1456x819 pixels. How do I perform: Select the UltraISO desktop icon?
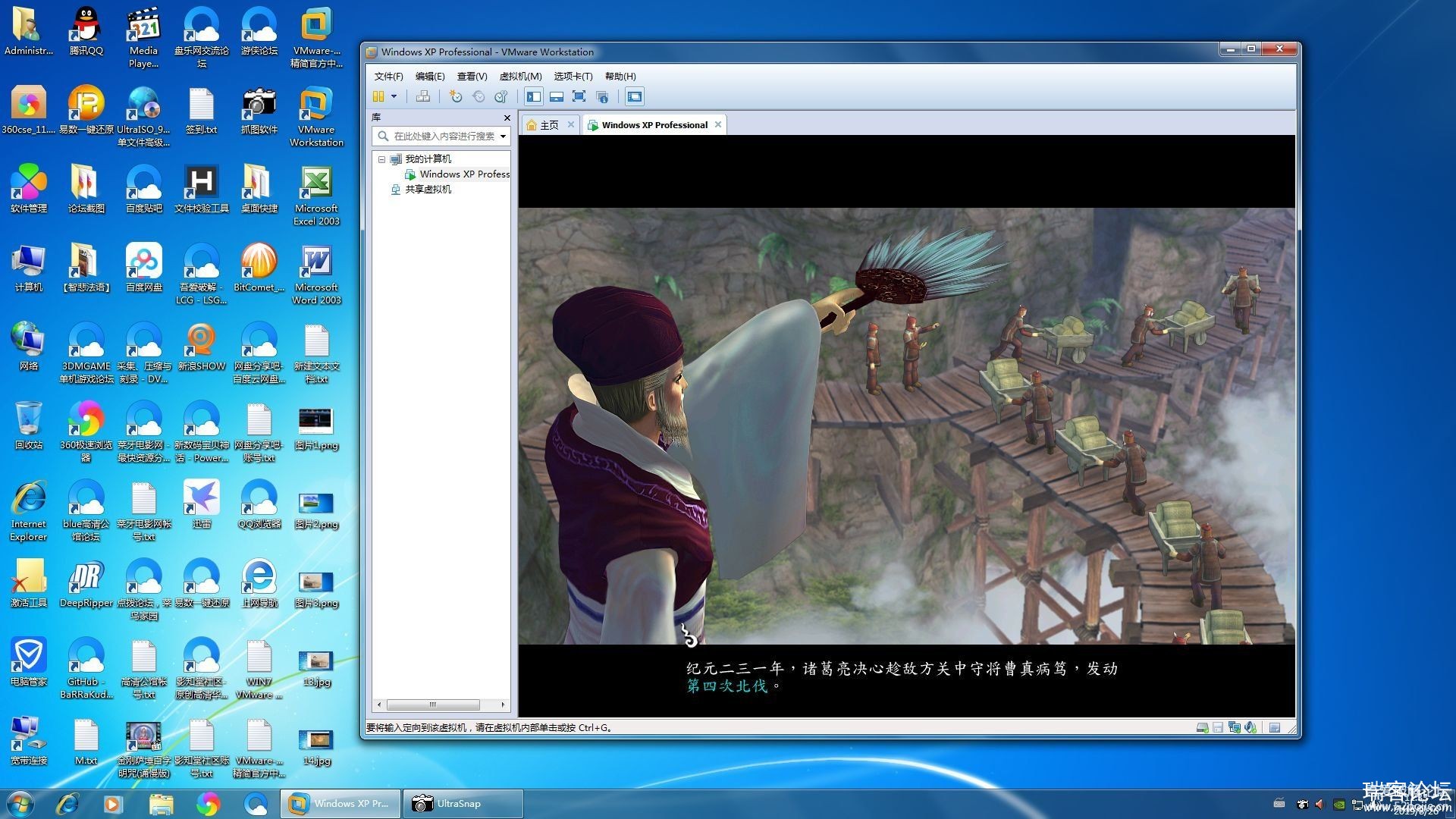[x=143, y=116]
